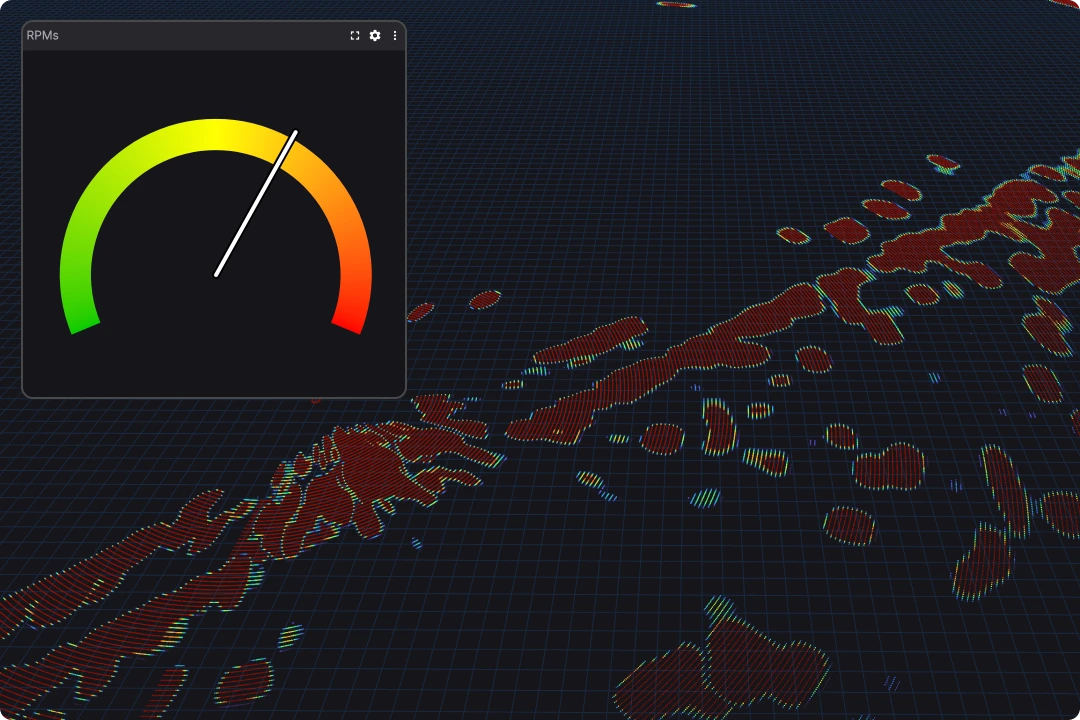The width and height of the screenshot is (1080, 720).
Task: Select the small red oval right of RPMs panel
Action: [x=485, y=299]
